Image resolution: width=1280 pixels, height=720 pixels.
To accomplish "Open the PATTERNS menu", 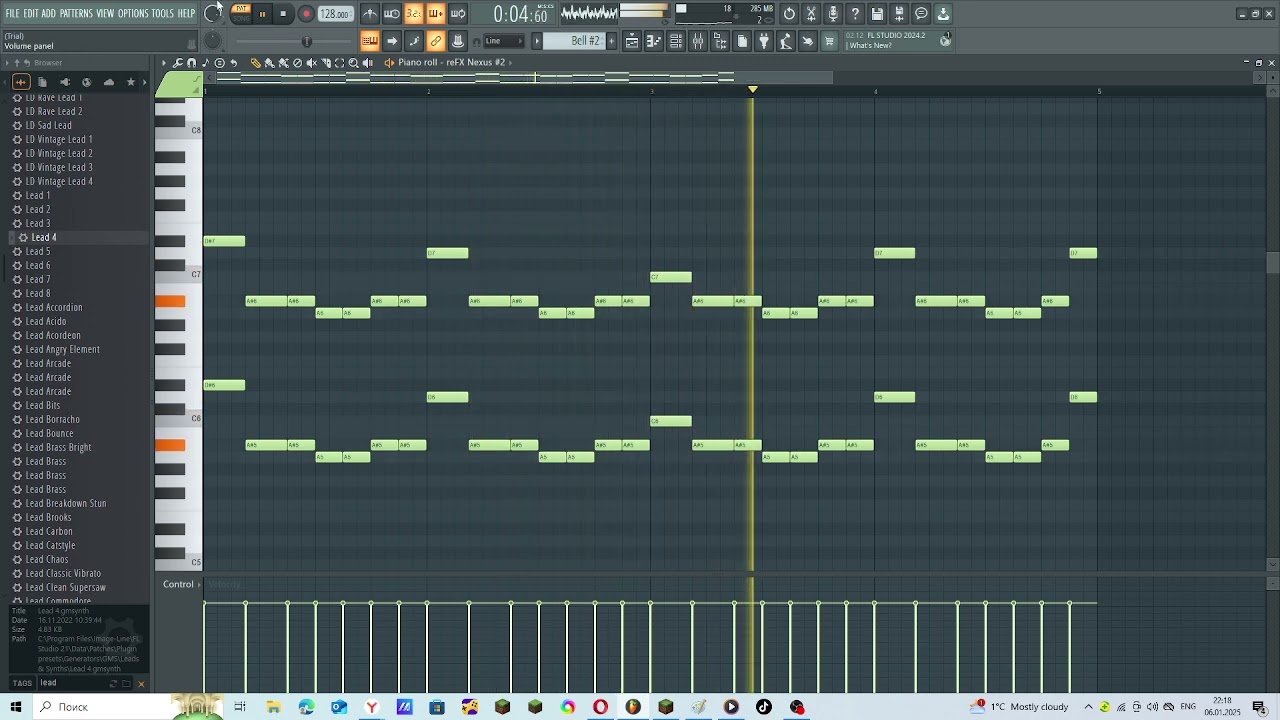I will point(76,14).
